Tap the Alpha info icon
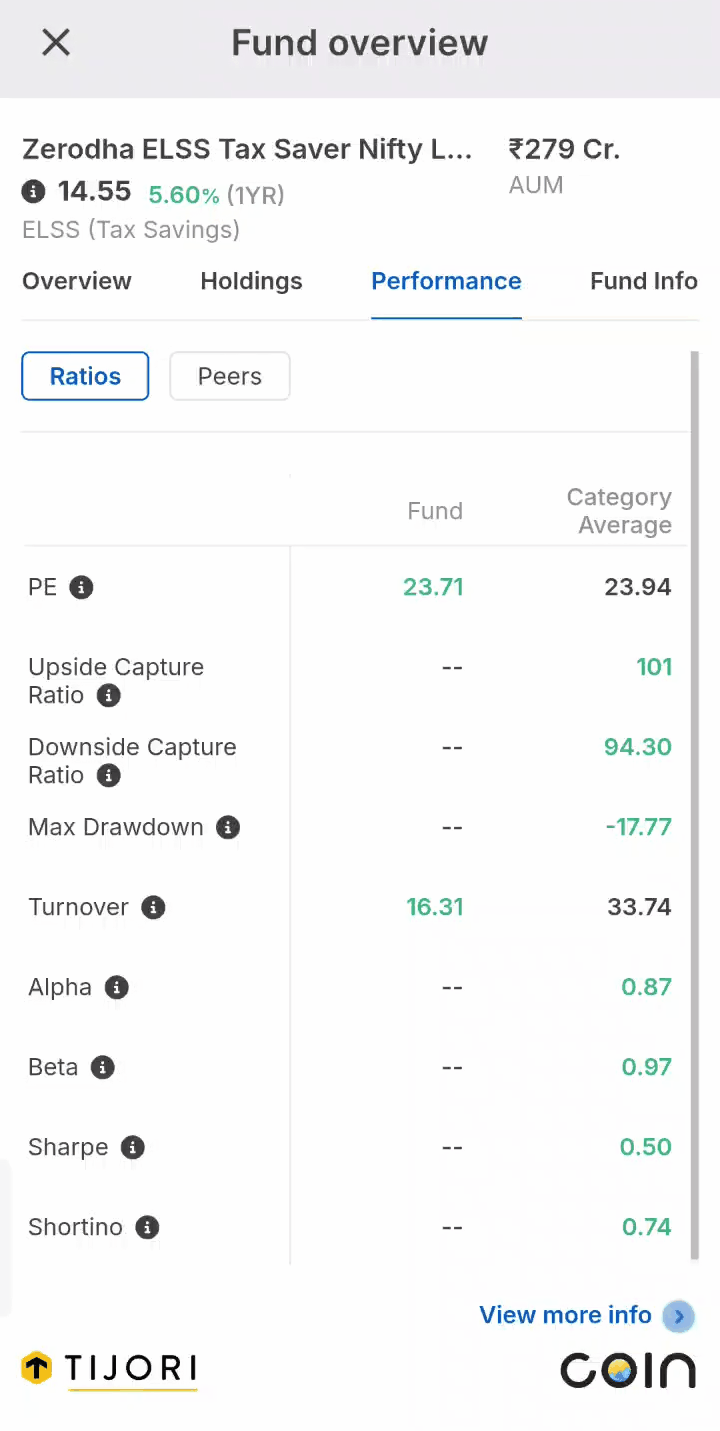Image resolution: width=720 pixels, height=1431 pixels. coord(117,987)
